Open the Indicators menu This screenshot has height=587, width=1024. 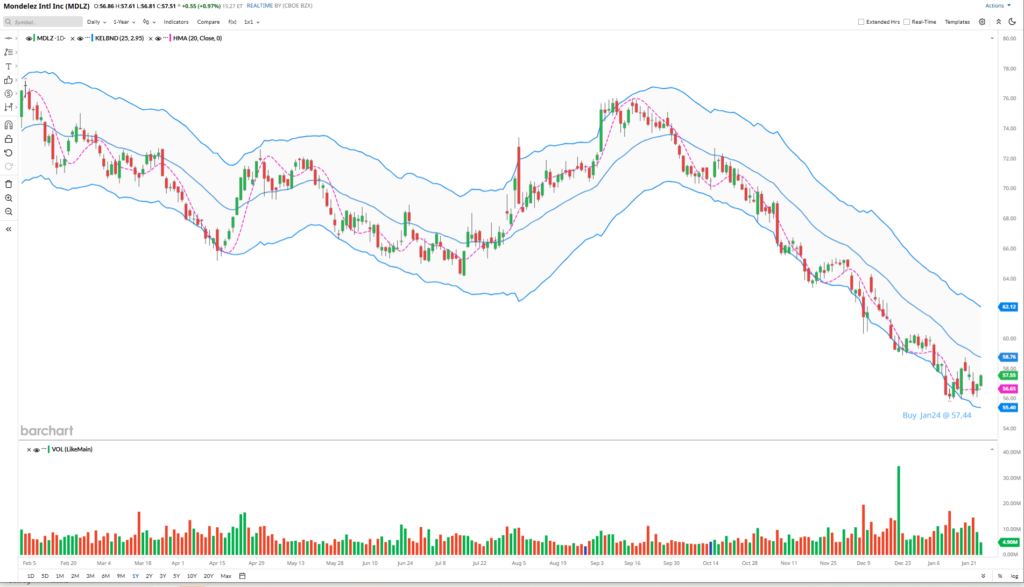pyautogui.click(x=176, y=21)
